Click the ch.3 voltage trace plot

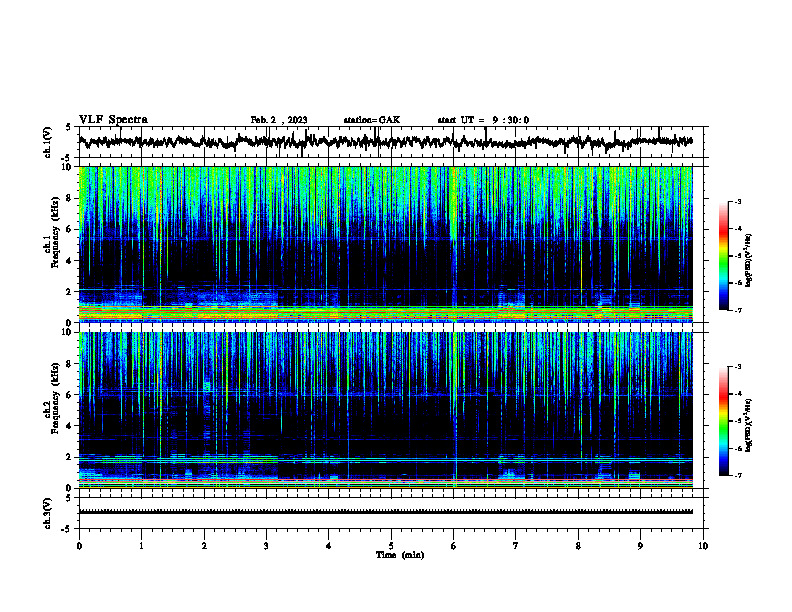(385, 512)
